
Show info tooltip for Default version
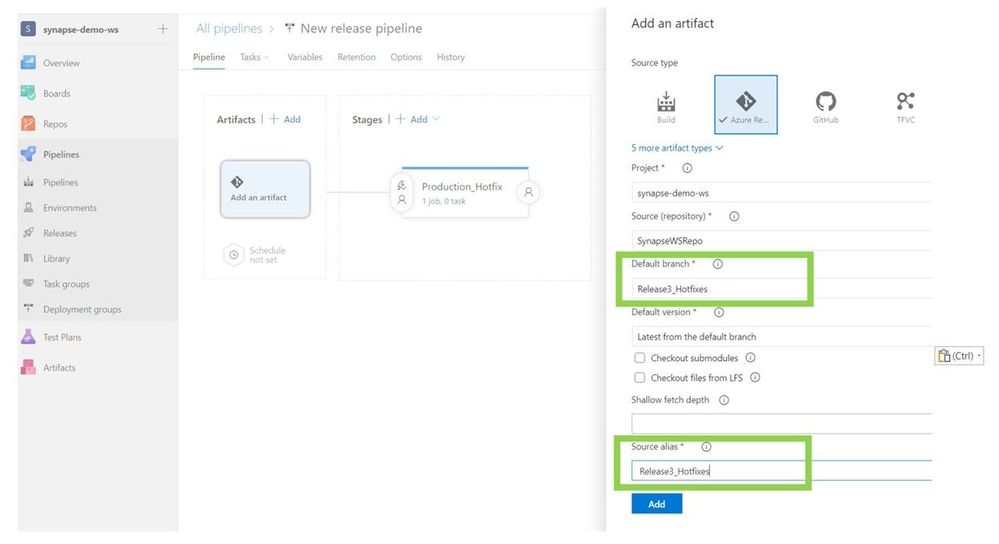point(719,312)
